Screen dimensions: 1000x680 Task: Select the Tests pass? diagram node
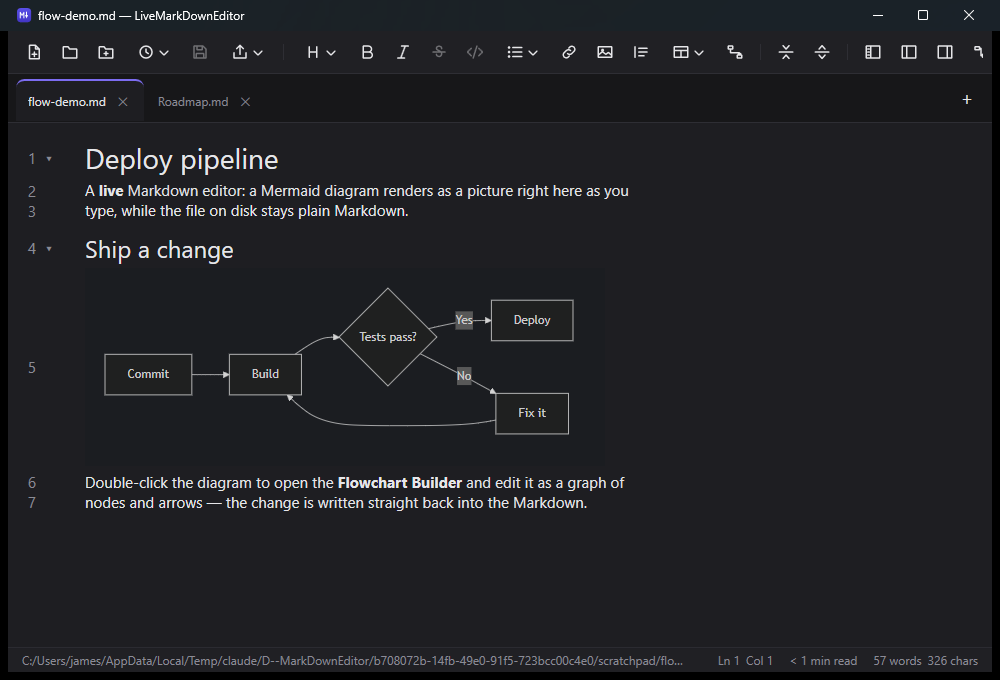click(388, 337)
